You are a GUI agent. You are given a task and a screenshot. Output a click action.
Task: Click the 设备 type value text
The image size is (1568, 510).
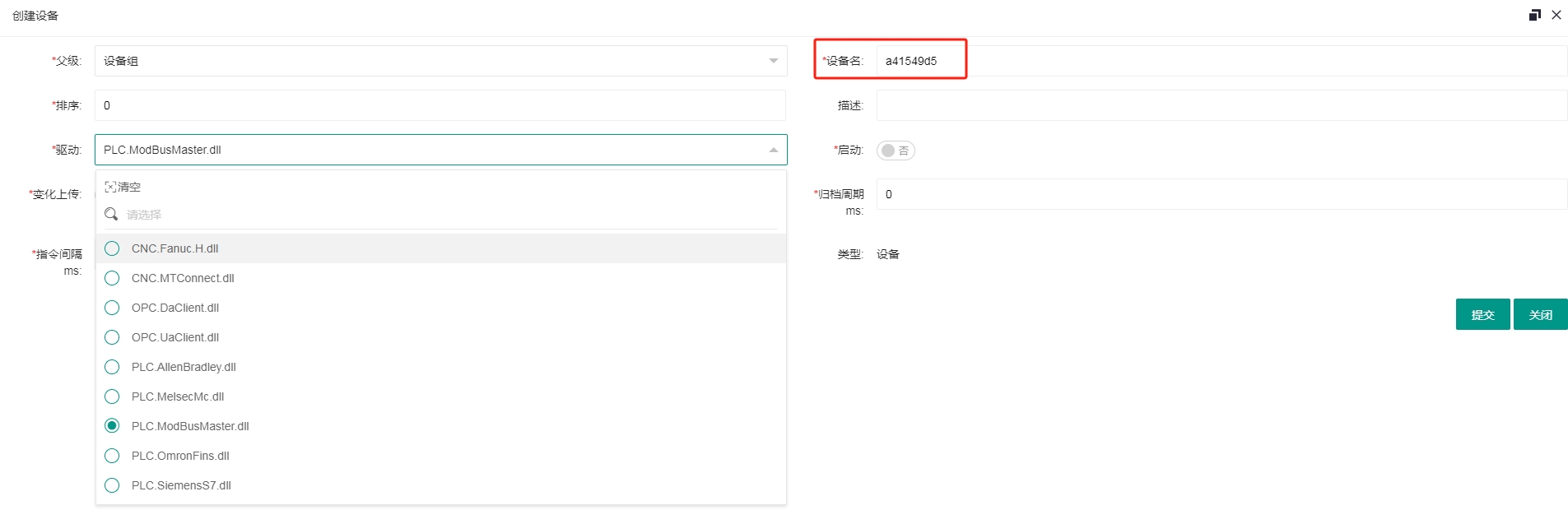tap(888, 254)
